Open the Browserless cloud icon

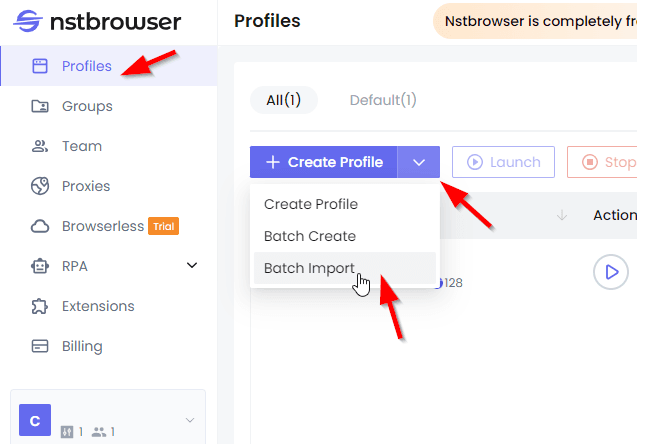click(x=40, y=226)
